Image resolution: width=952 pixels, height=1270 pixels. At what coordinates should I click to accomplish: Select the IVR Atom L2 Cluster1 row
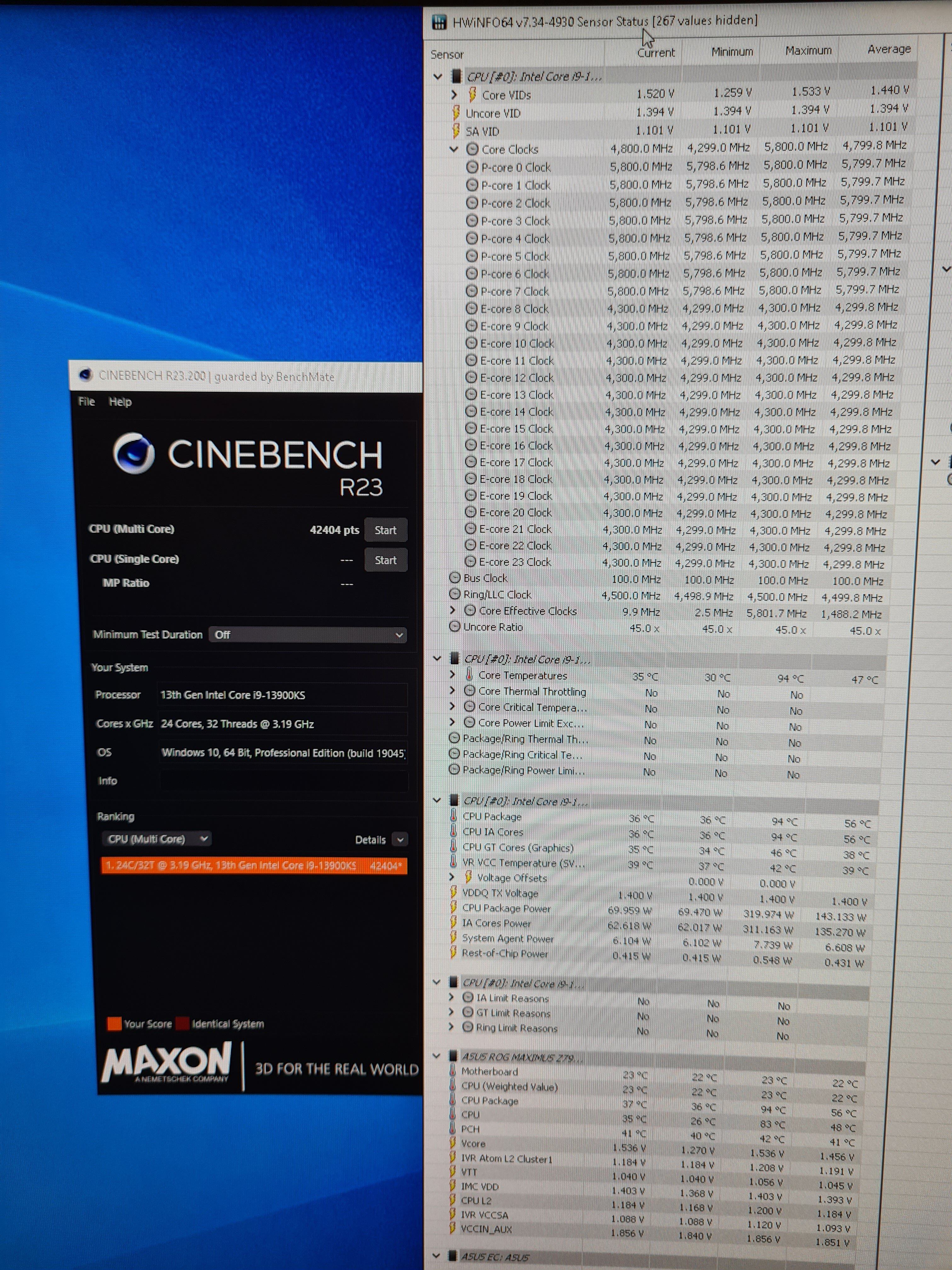coord(507,1158)
